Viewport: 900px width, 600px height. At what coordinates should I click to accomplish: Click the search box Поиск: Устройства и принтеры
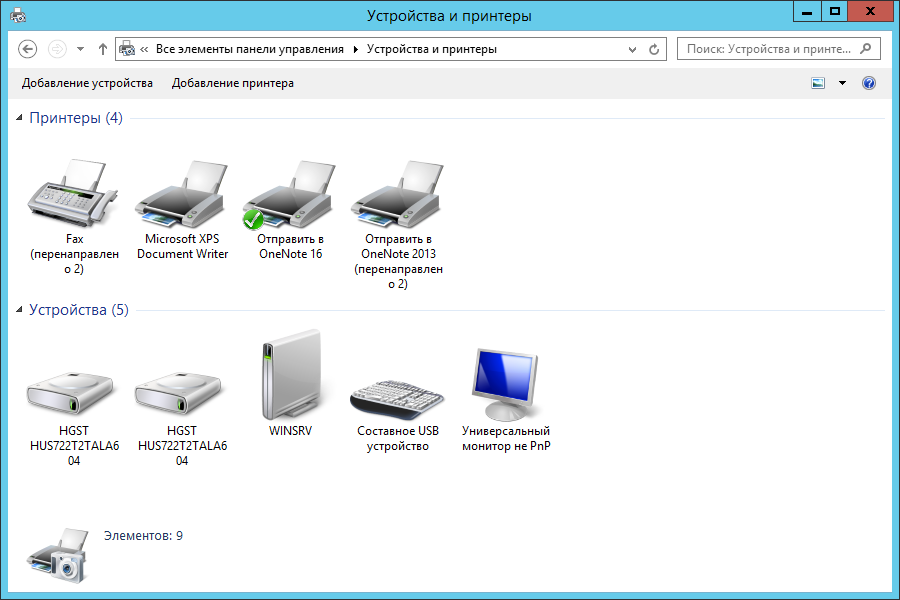pos(778,49)
